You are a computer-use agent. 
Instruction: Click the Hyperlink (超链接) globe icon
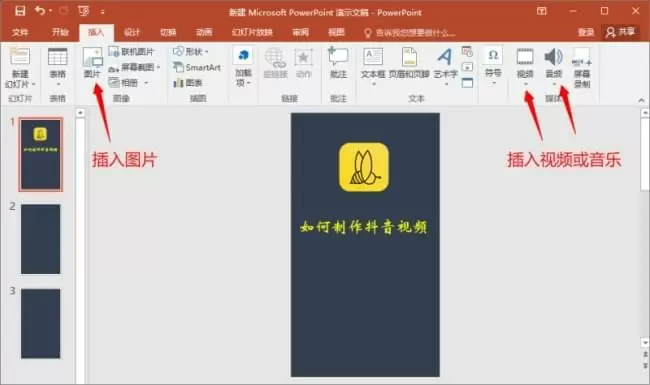(275, 58)
